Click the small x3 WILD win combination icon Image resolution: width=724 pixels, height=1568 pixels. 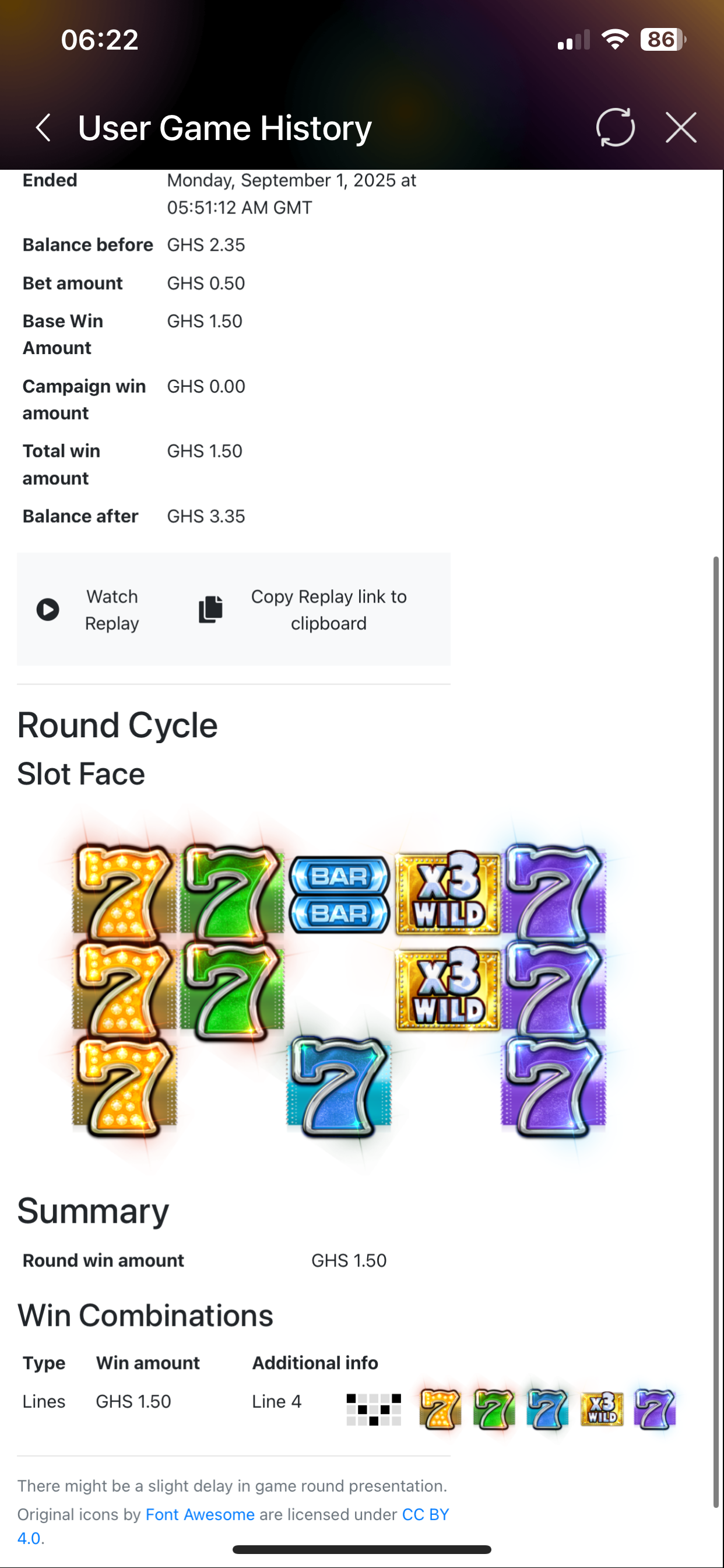[602, 1409]
